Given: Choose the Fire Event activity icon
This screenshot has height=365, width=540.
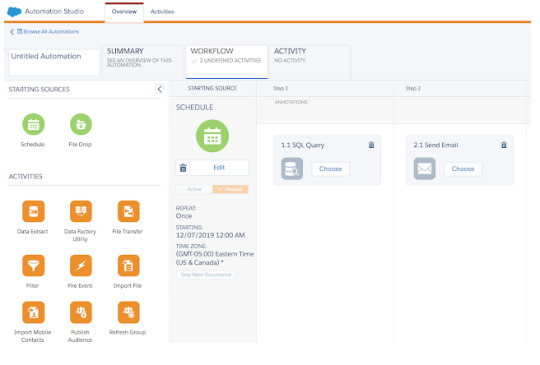Looking at the screenshot, I should 81,265.
